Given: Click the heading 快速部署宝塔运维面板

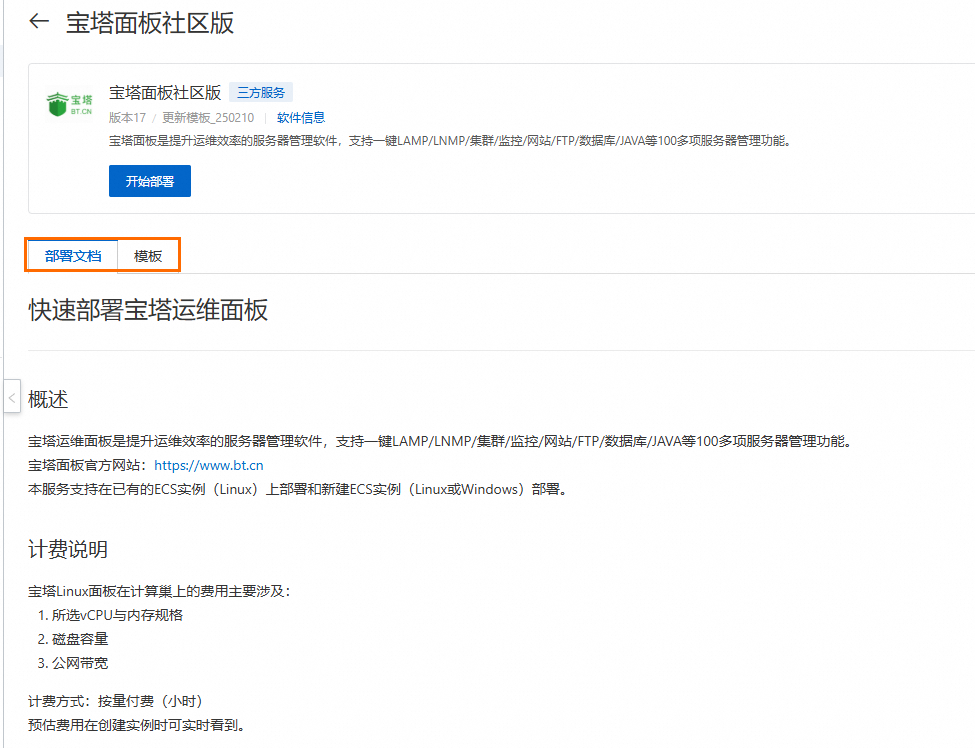Looking at the screenshot, I should click(x=148, y=310).
